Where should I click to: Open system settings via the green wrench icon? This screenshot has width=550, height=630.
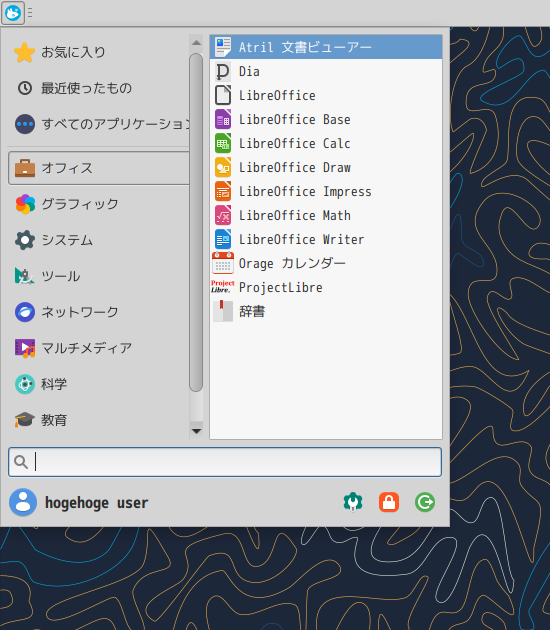[353, 502]
